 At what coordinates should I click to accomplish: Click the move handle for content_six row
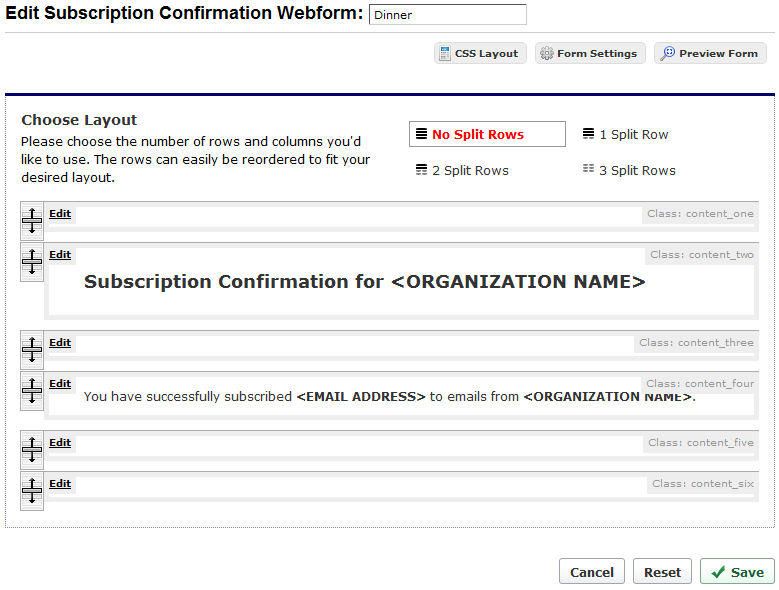pos(32,491)
